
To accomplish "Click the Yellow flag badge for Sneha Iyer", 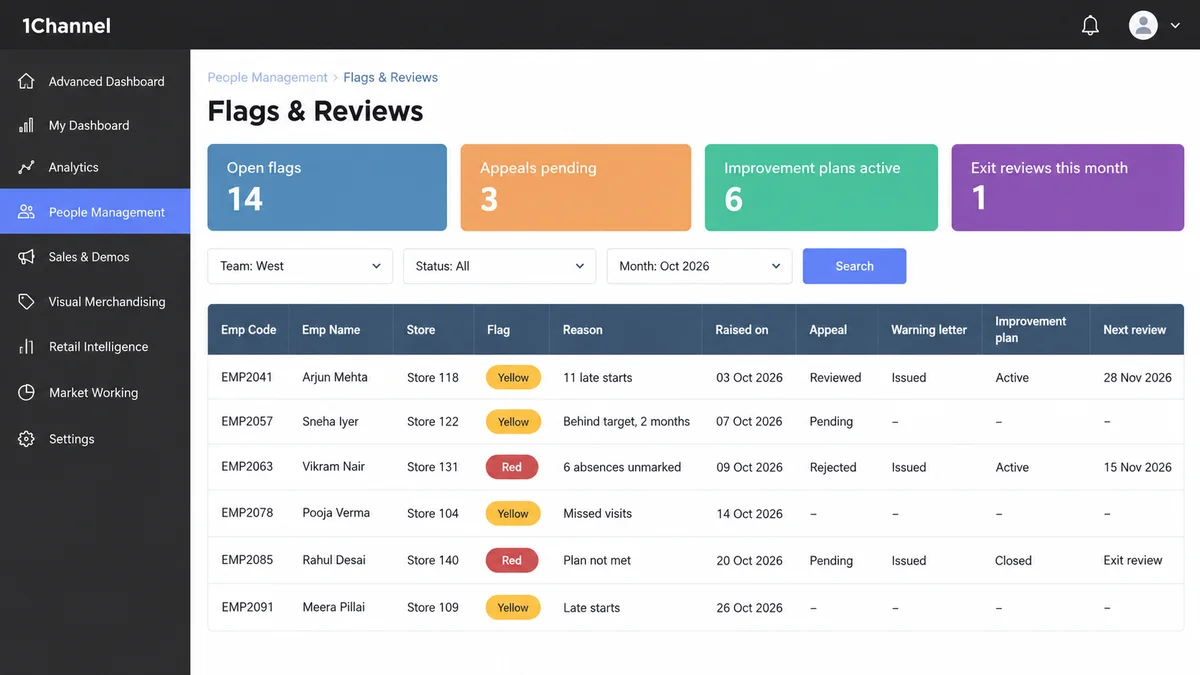I will [513, 422].
